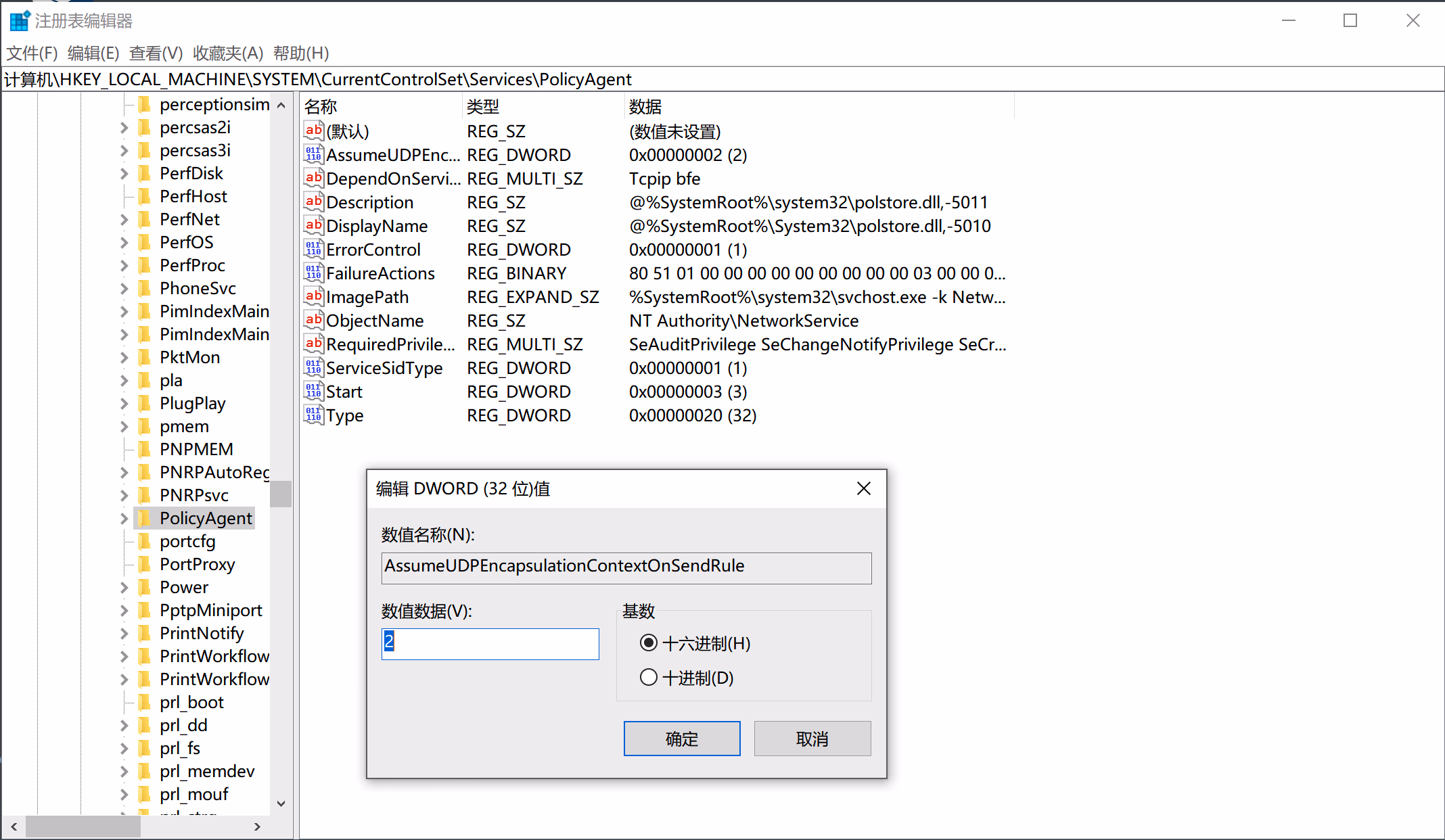This screenshot has width=1445, height=840.
Task: Open the 编辑(E) menu
Action: [x=93, y=53]
